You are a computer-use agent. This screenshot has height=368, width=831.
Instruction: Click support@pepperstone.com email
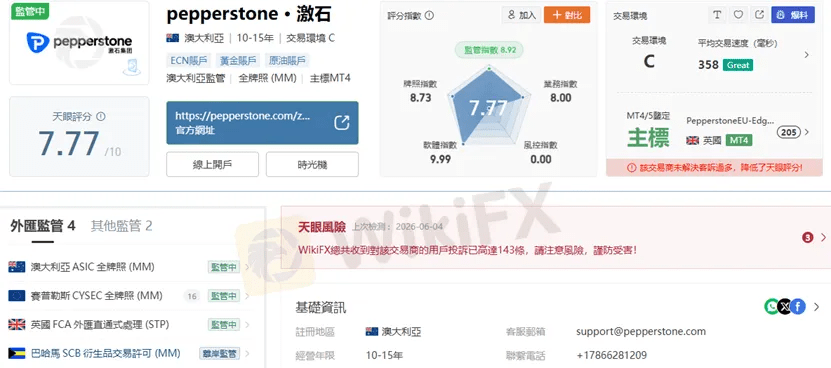(641, 331)
